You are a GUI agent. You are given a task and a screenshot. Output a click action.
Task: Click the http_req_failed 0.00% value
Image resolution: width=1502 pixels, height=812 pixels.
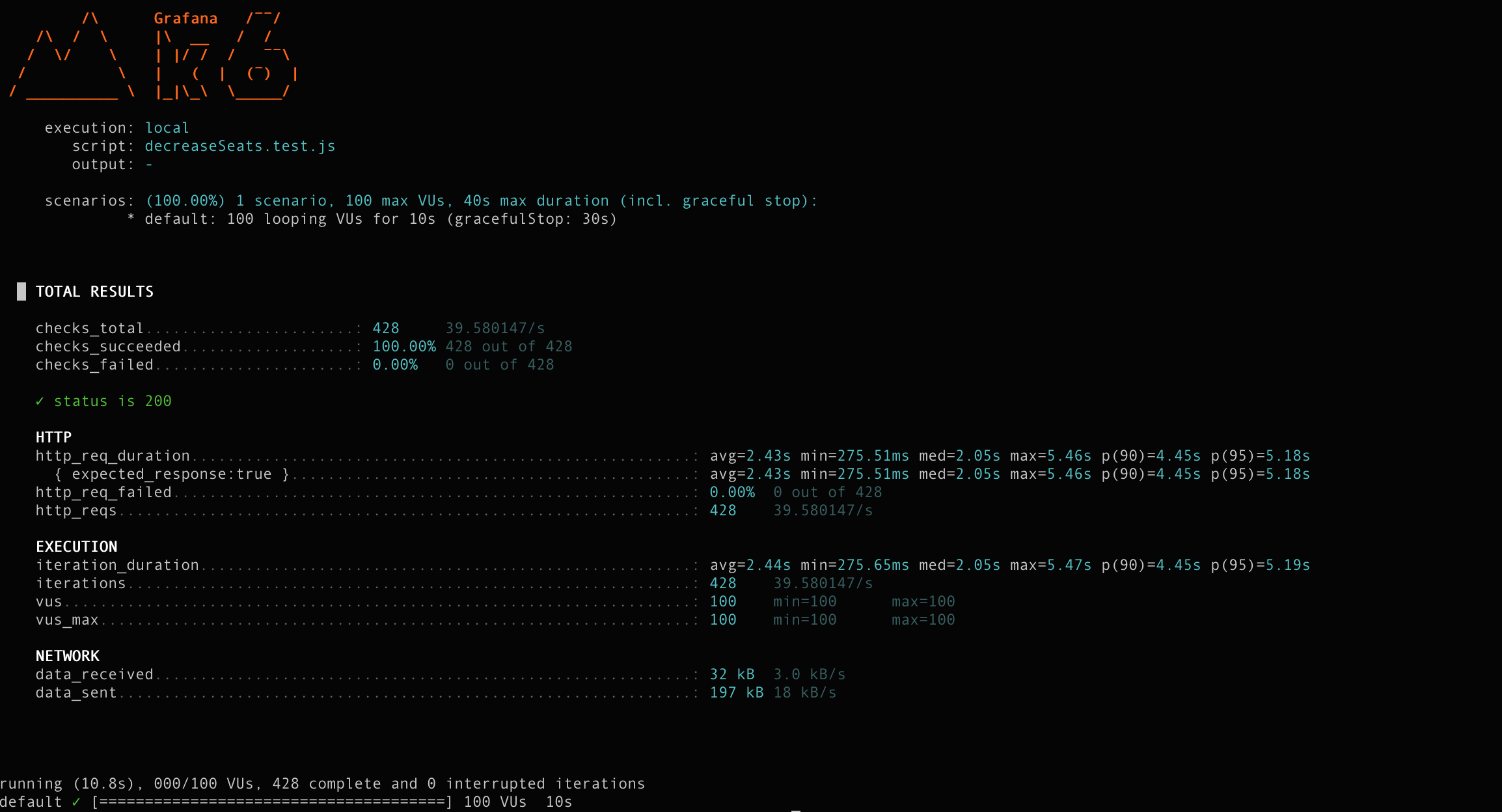(x=731, y=493)
